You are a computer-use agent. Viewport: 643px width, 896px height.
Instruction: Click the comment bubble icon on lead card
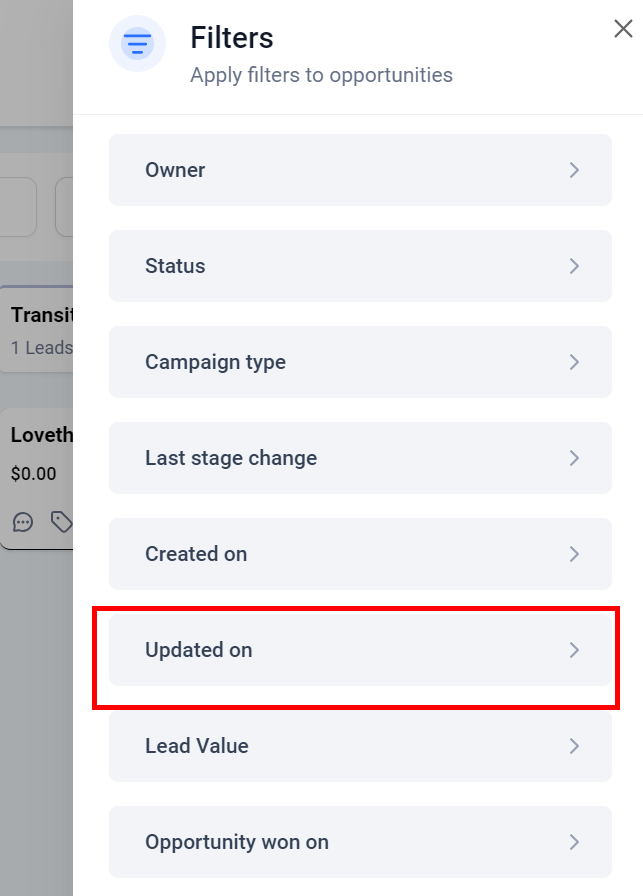tap(23, 522)
